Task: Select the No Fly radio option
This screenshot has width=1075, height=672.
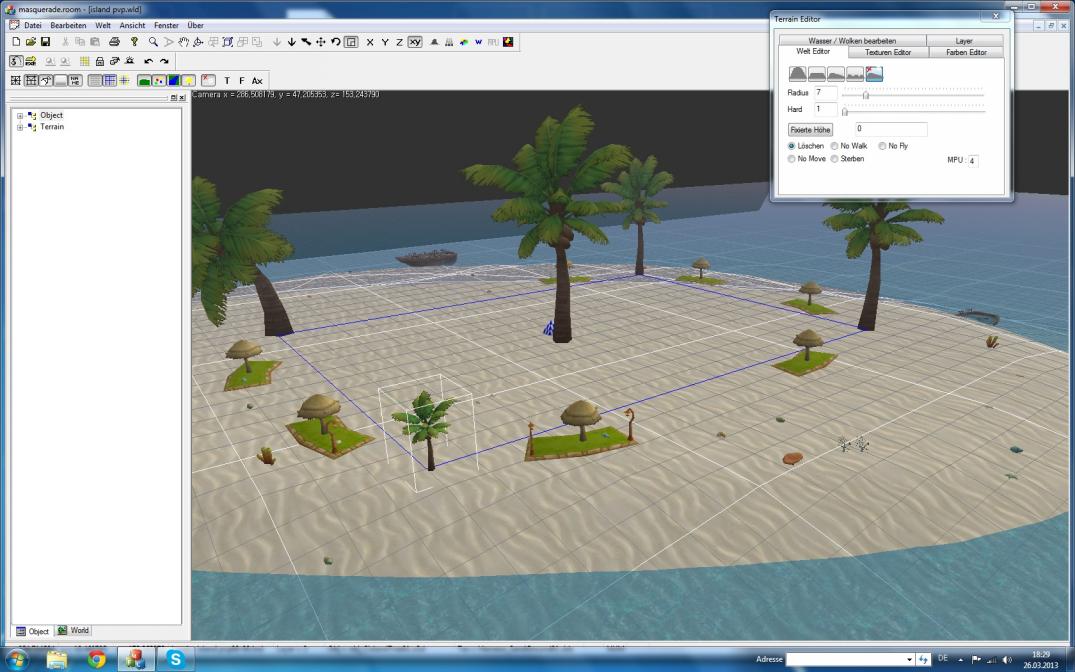Action: [x=882, y=146]
